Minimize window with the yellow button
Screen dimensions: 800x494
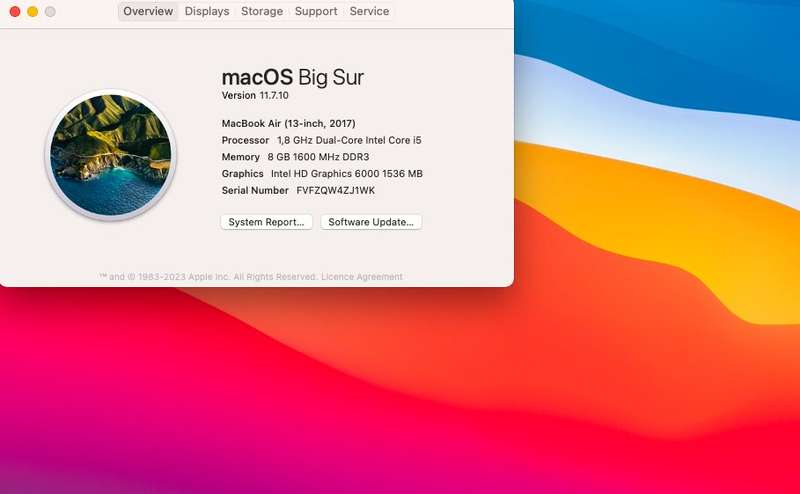point(33,12)
